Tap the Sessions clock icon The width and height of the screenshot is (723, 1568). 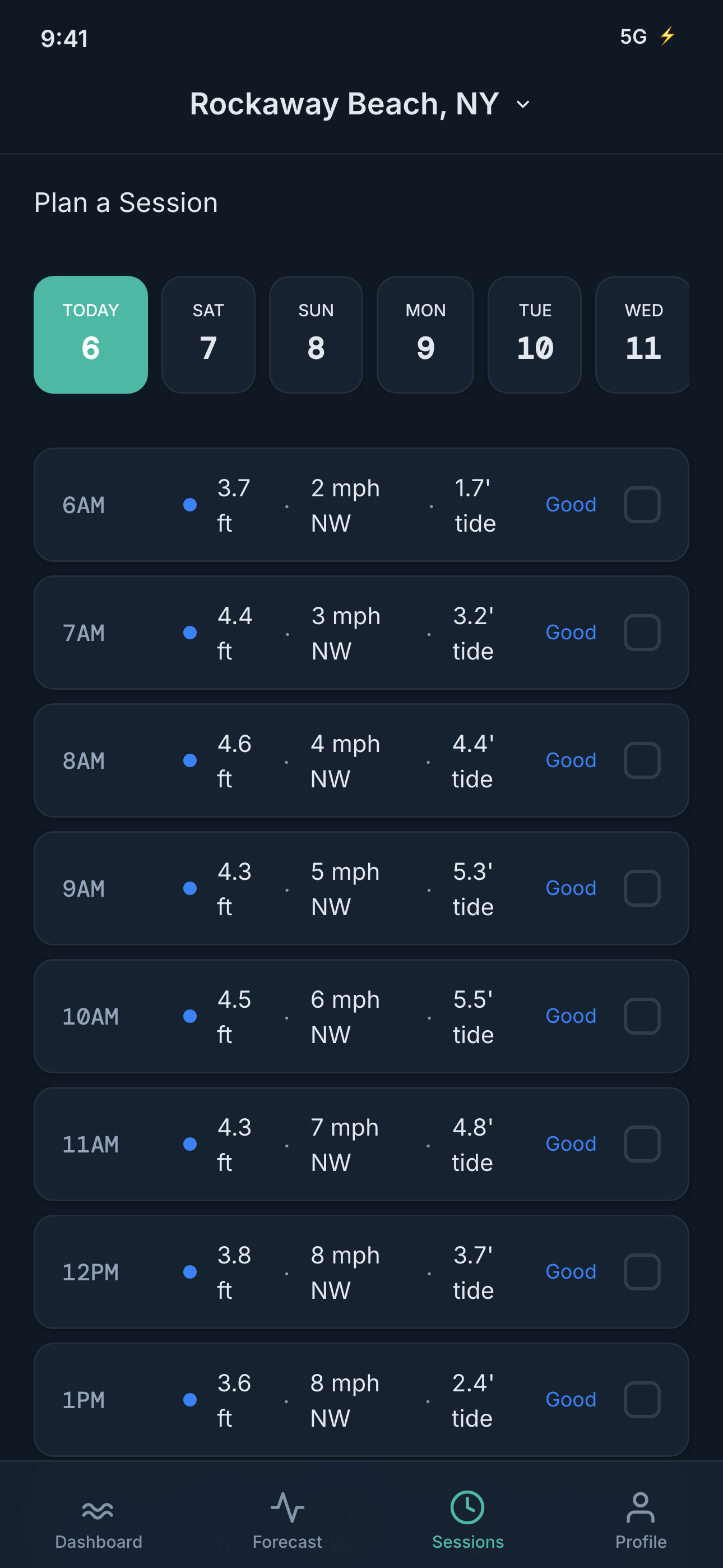click(x=467, y=1507)
